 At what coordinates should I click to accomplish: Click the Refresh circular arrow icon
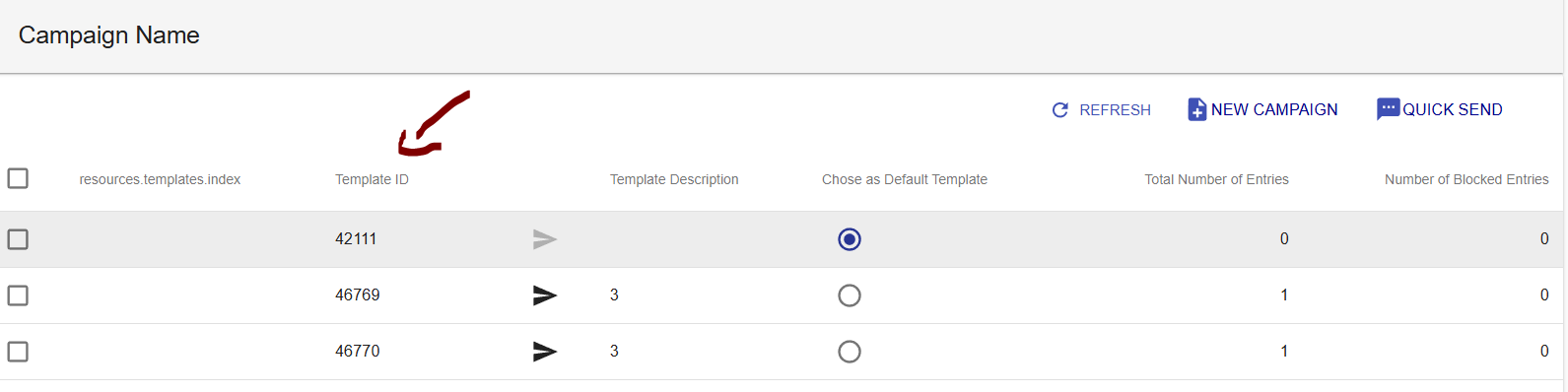[1060, 110]
